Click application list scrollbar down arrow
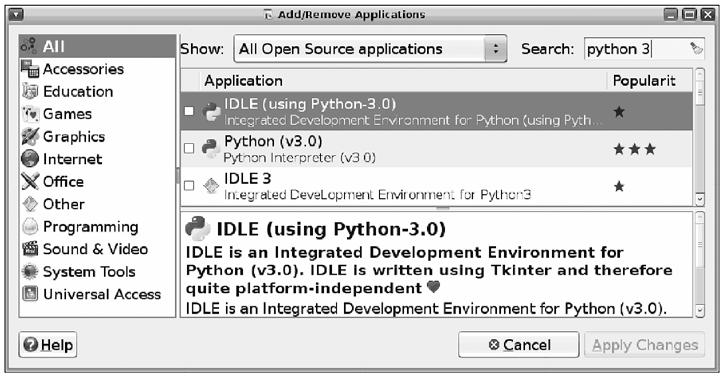 tap(700, 200)
